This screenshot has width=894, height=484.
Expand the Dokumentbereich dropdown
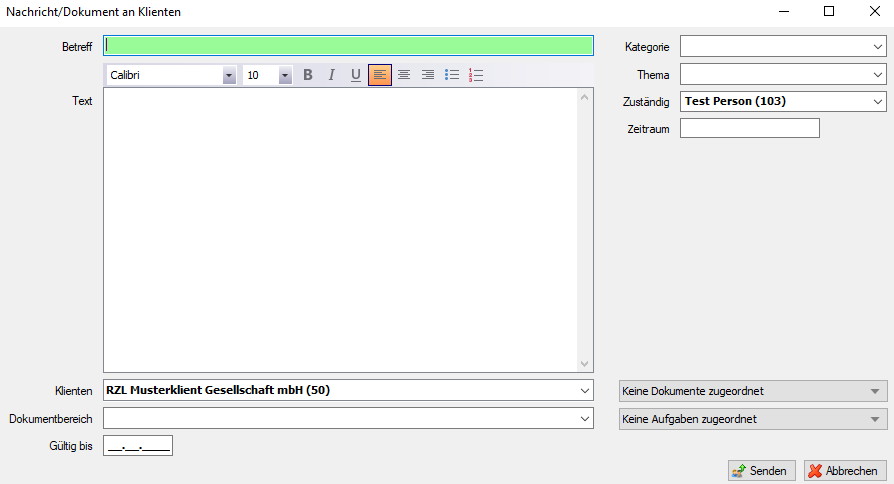point(585,418)
